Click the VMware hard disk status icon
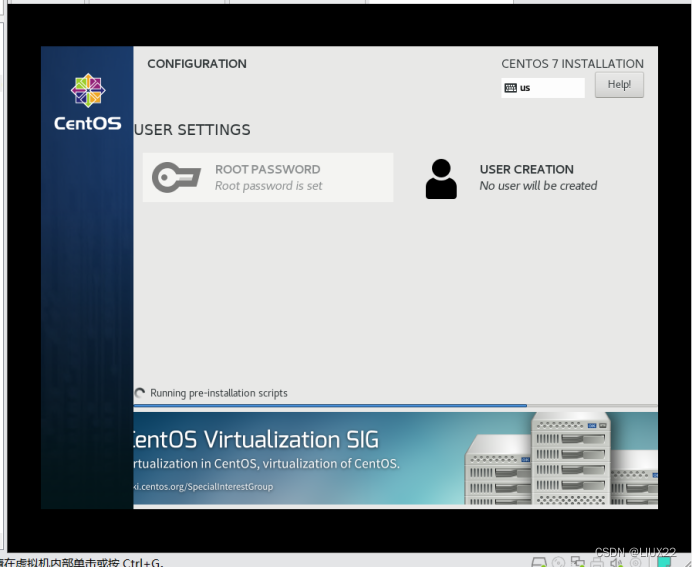The image size is (692, 567). (x=538, y=562)
